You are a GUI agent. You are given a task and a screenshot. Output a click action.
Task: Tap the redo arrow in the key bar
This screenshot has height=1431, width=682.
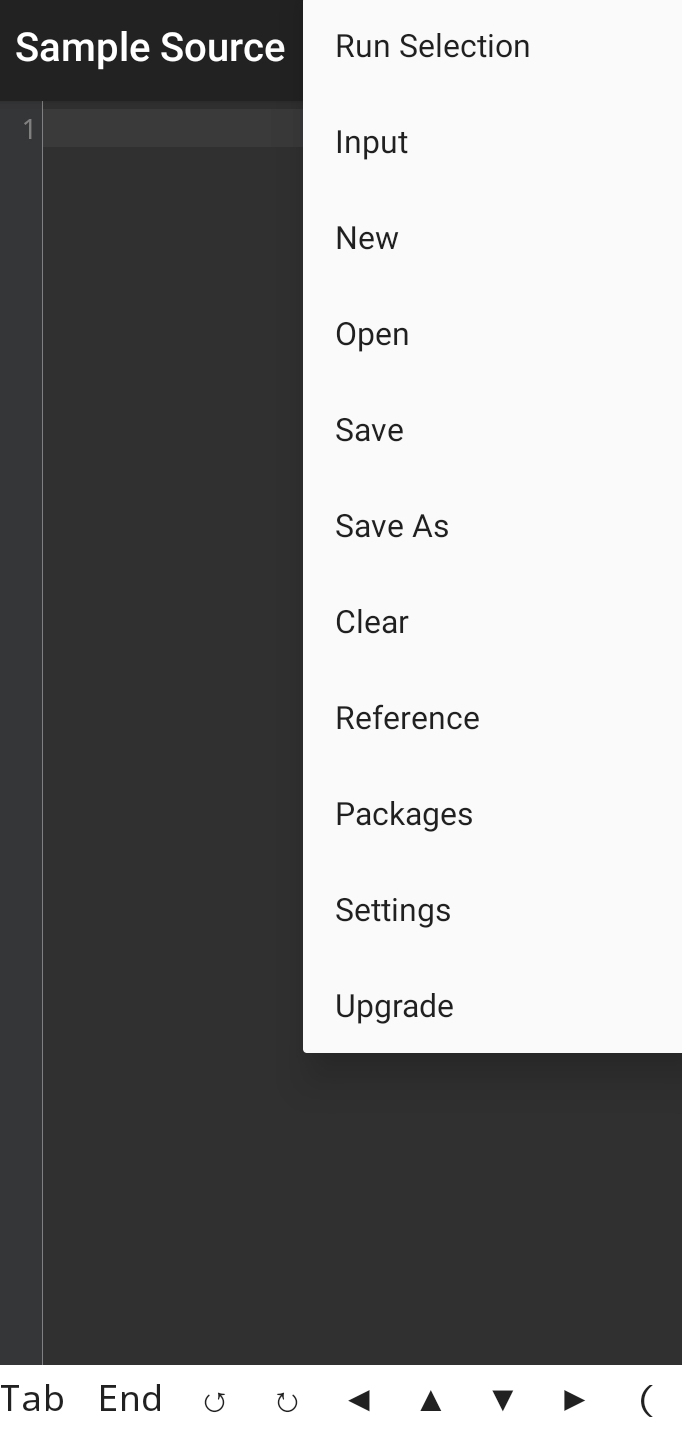click(287, 1401)
